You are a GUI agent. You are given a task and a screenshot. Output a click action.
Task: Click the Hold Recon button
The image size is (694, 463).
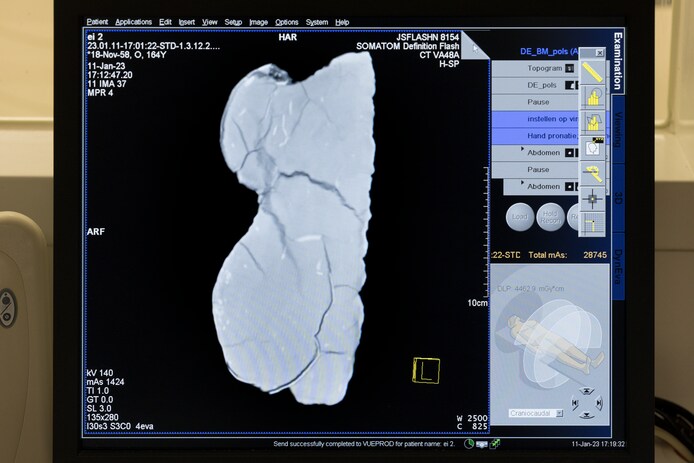point(550,217)
